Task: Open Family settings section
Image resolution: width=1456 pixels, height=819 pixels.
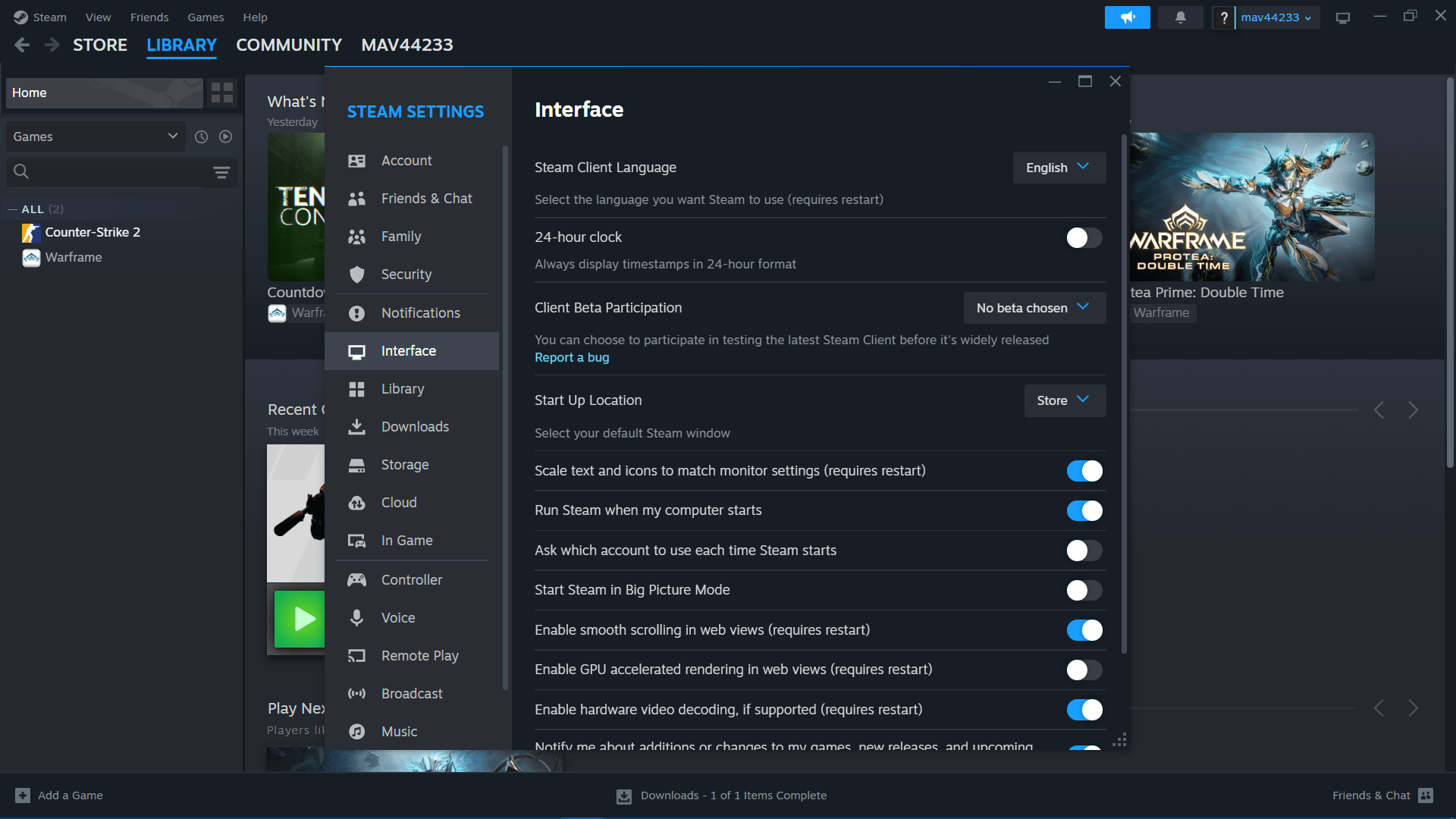Action: pyautogui.click(x=412, y=237)
